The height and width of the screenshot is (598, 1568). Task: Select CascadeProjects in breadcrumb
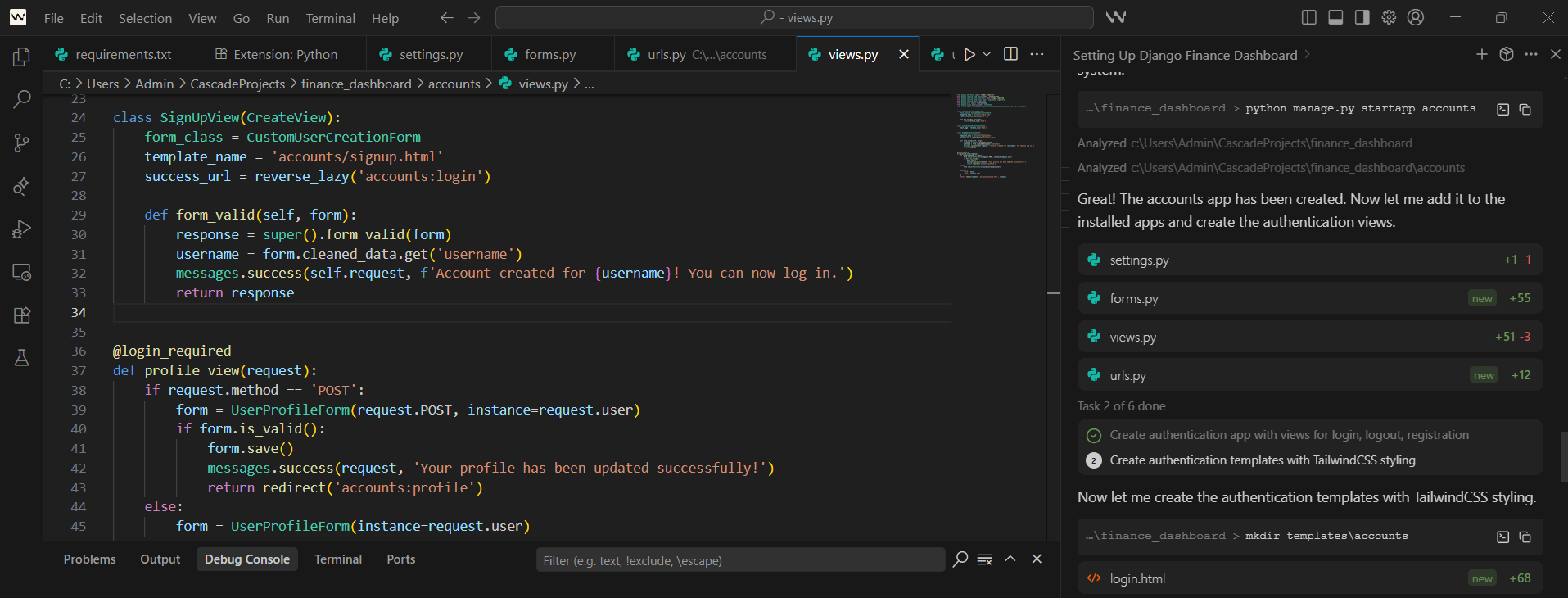pyautogui.click(x=237, y=84)
